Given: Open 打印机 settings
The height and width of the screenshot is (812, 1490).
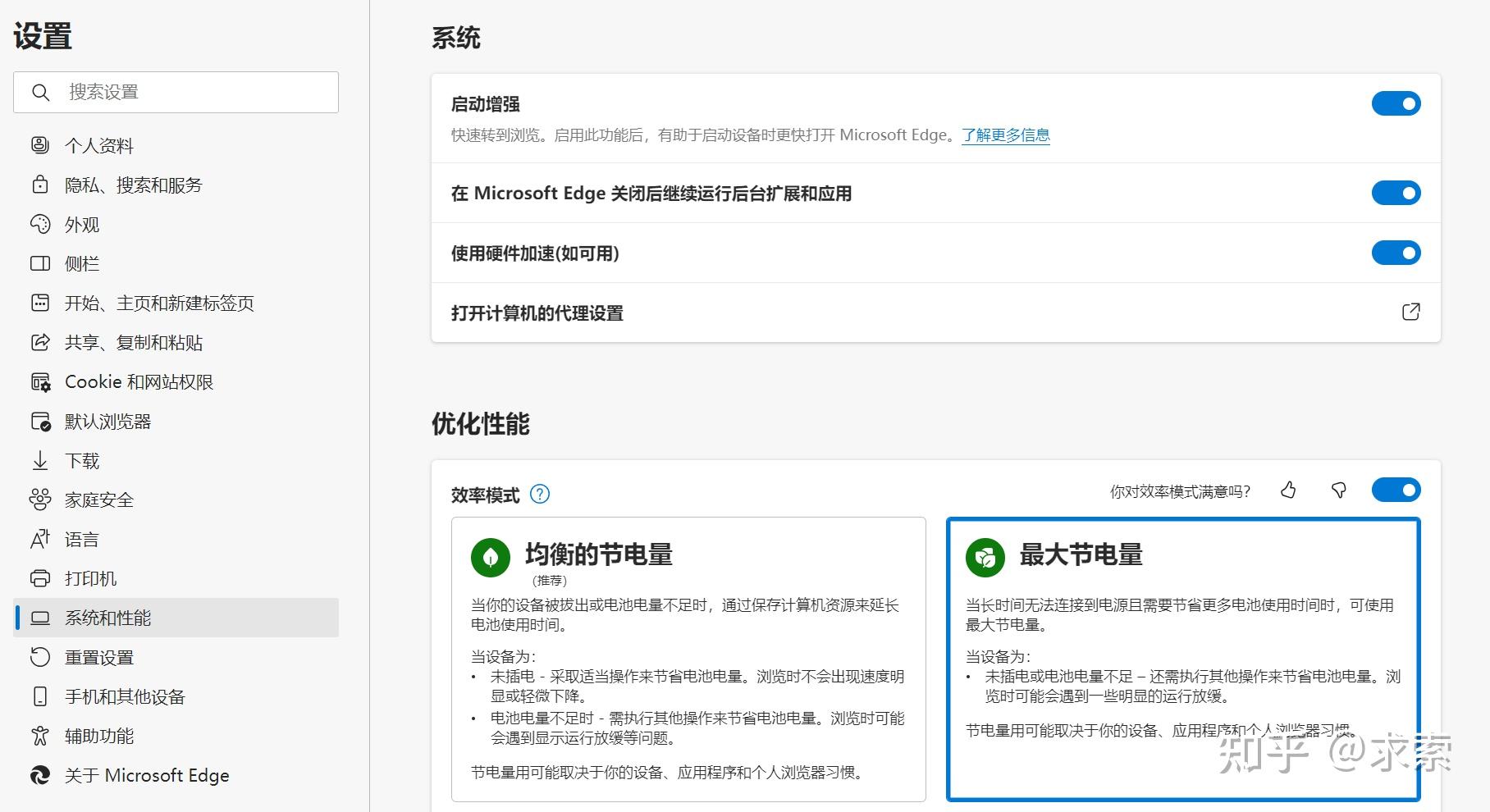Looking at the screenshot, I should pos(176,578).
